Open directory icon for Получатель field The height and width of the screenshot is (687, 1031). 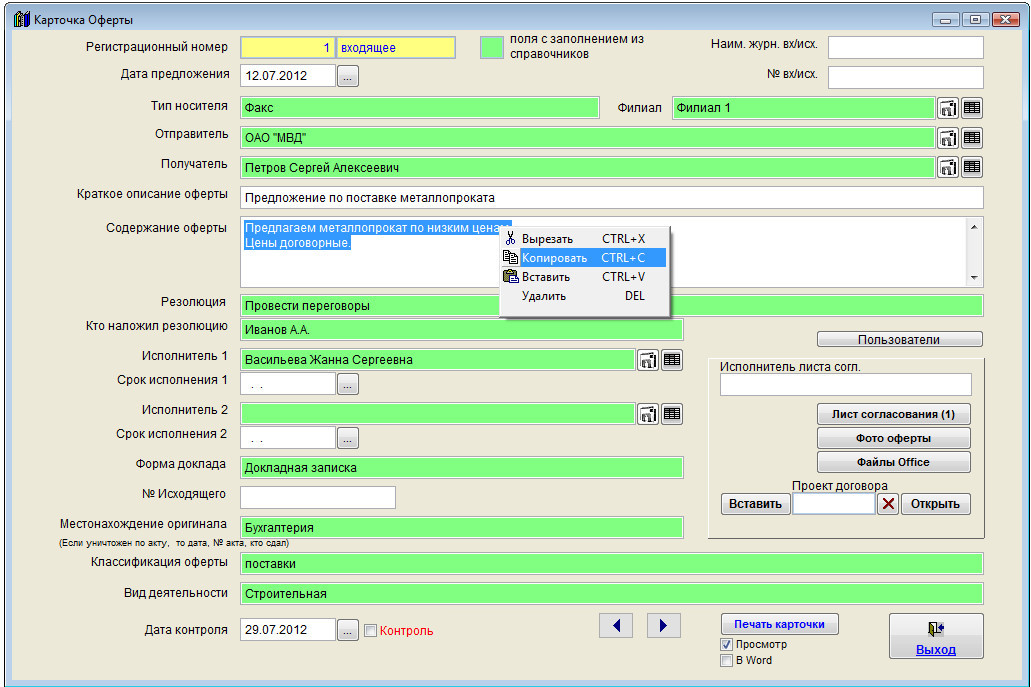coord(947,167)
